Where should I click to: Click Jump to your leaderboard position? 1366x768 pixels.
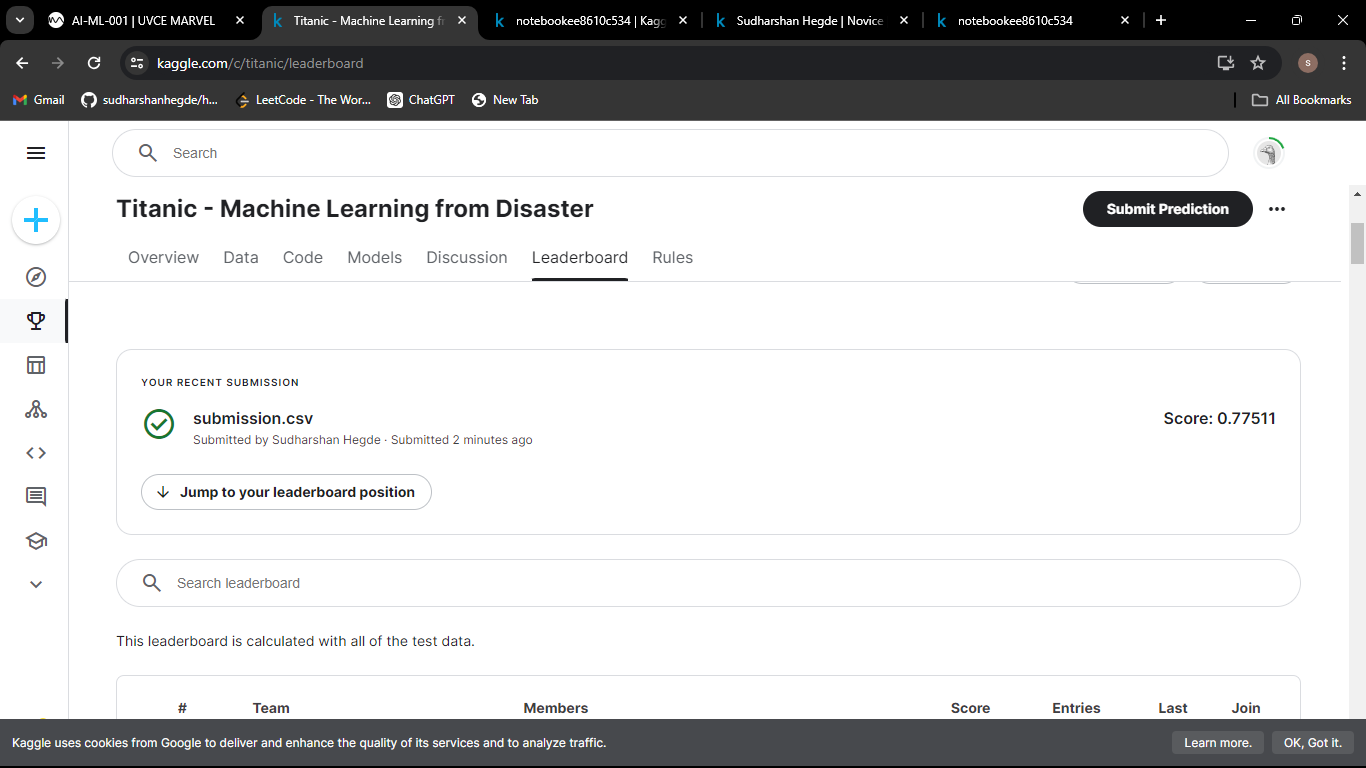click(x=286, y=492)
